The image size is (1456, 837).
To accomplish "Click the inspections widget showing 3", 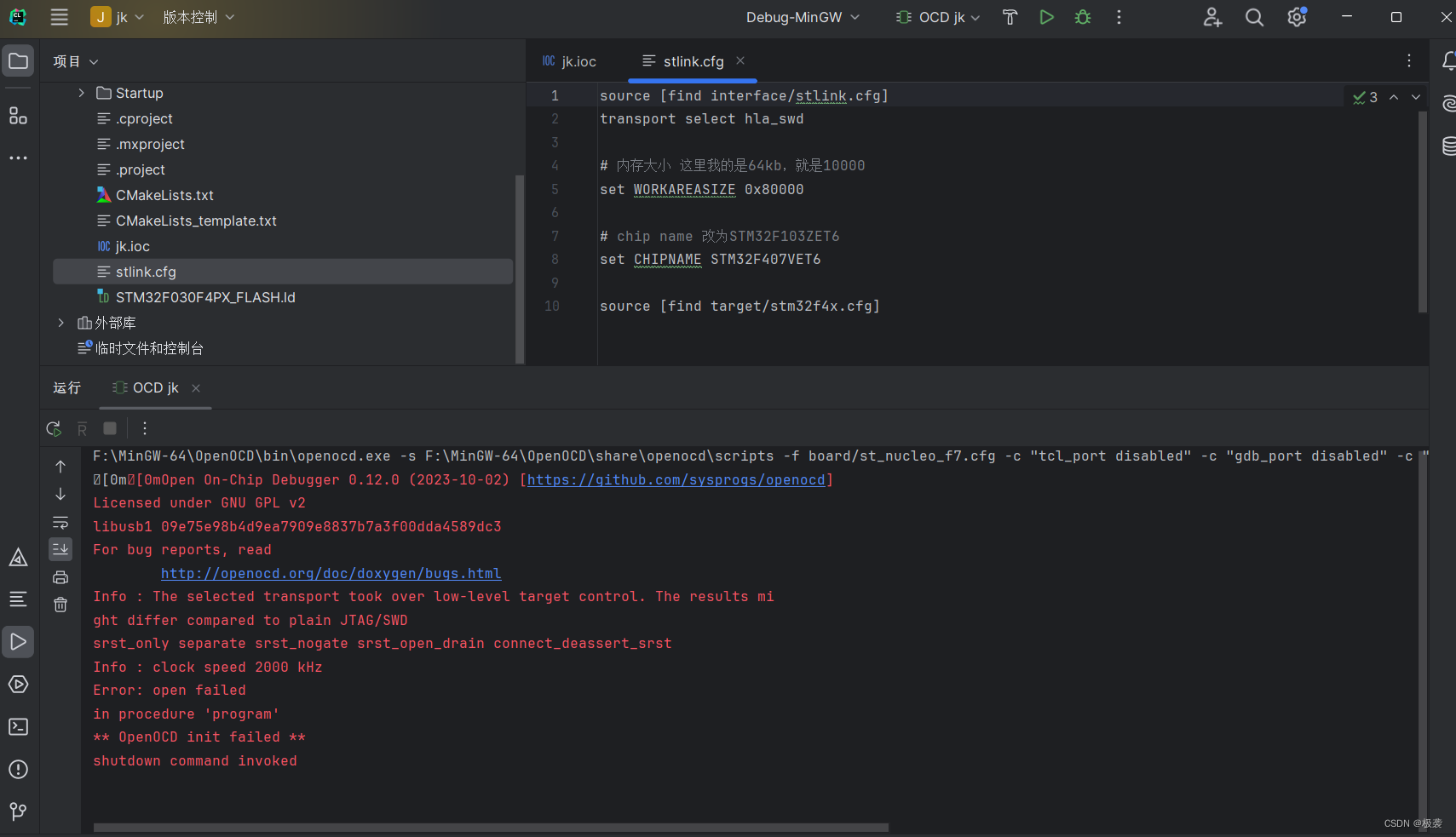I will [1365, 97].
